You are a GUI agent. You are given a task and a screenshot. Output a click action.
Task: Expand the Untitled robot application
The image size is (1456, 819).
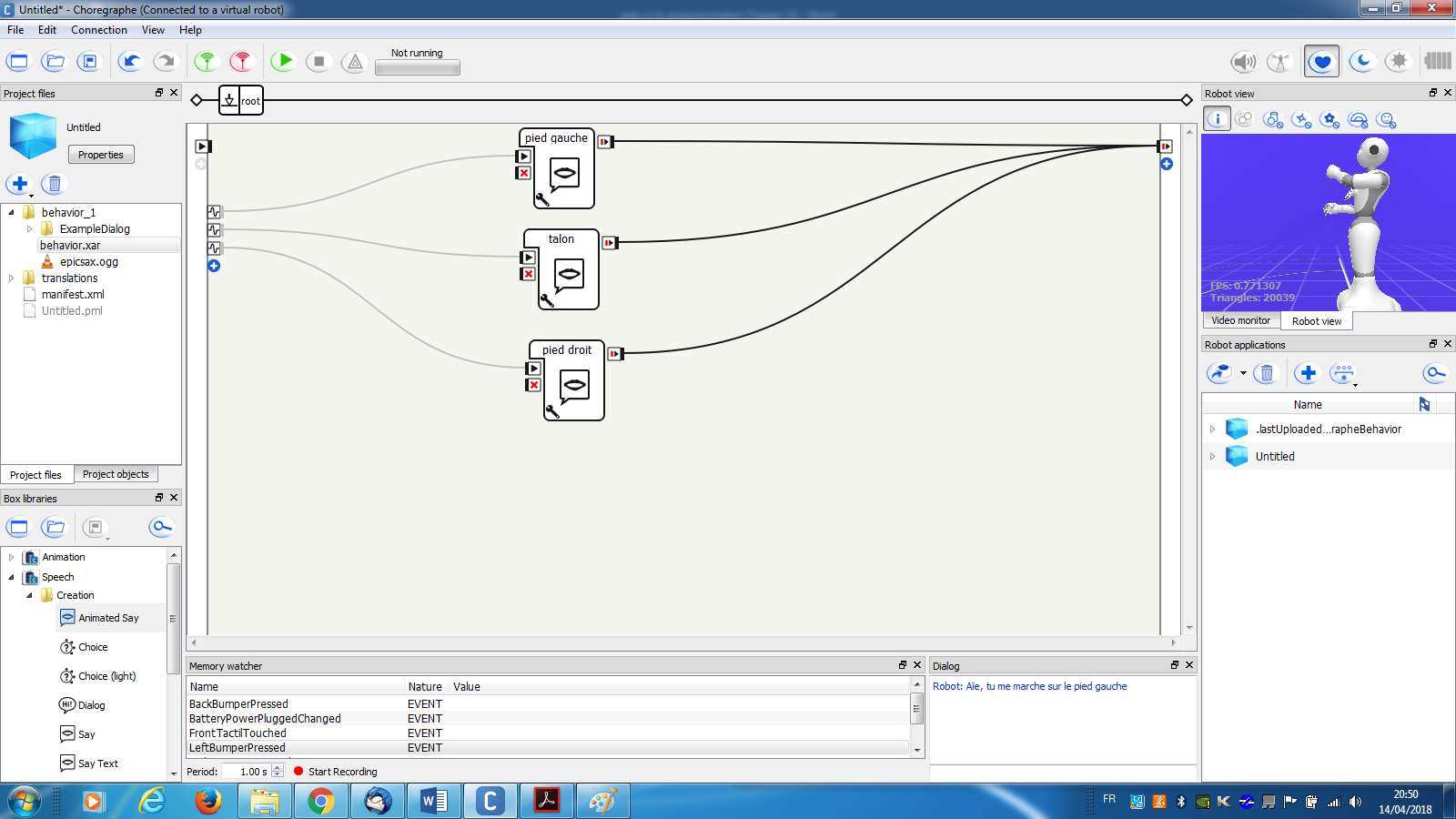click(1212, 457)
